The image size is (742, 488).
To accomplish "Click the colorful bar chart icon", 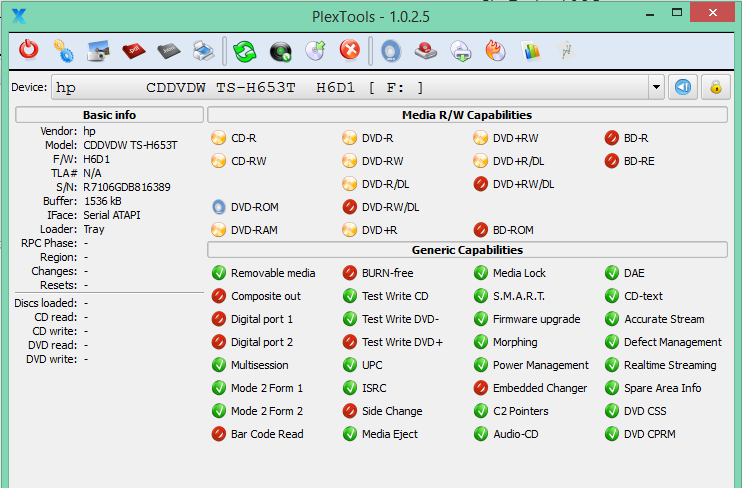I will point(531,51).
